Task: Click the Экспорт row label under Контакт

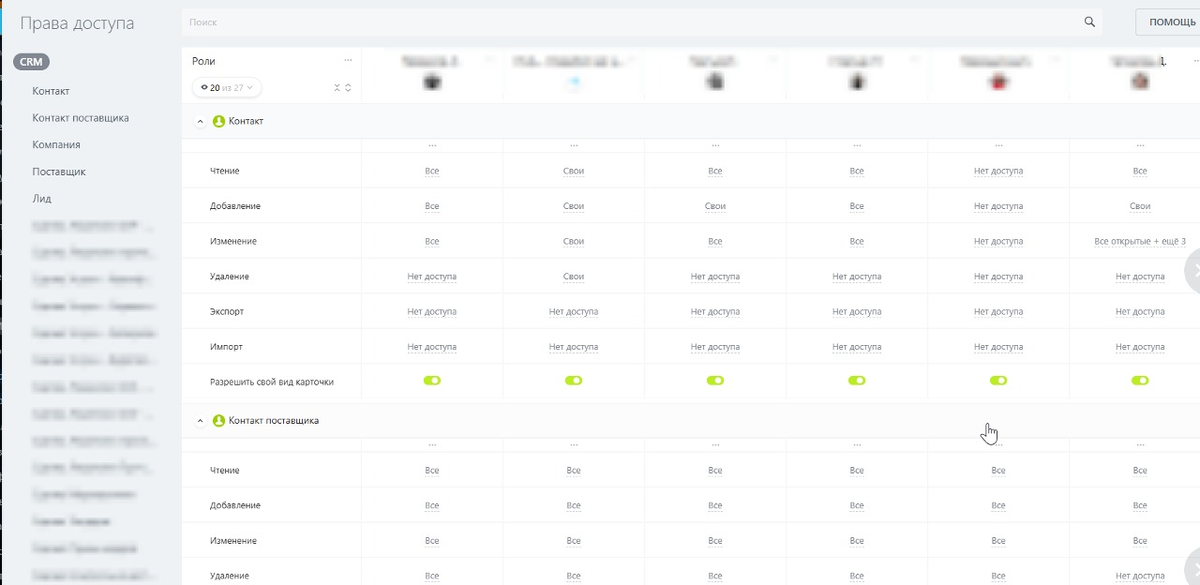Action: [227, 311]
